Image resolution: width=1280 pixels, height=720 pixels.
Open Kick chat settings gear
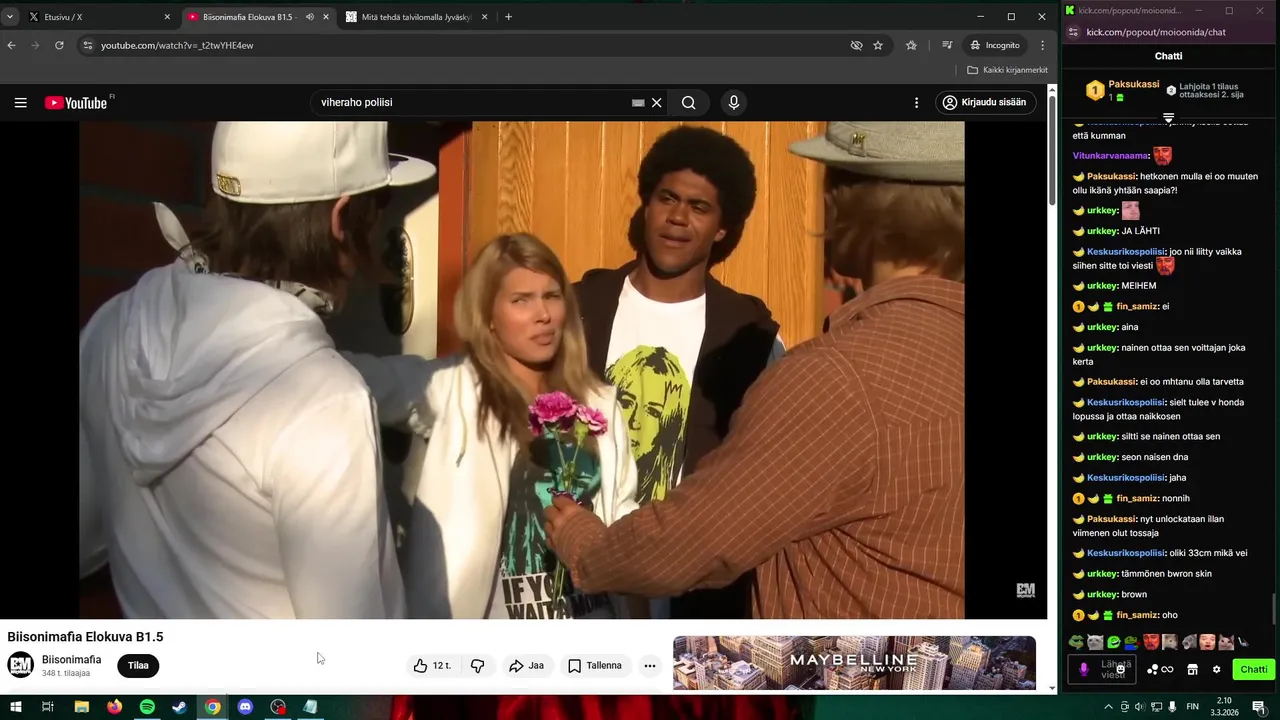click(1216, 670)
